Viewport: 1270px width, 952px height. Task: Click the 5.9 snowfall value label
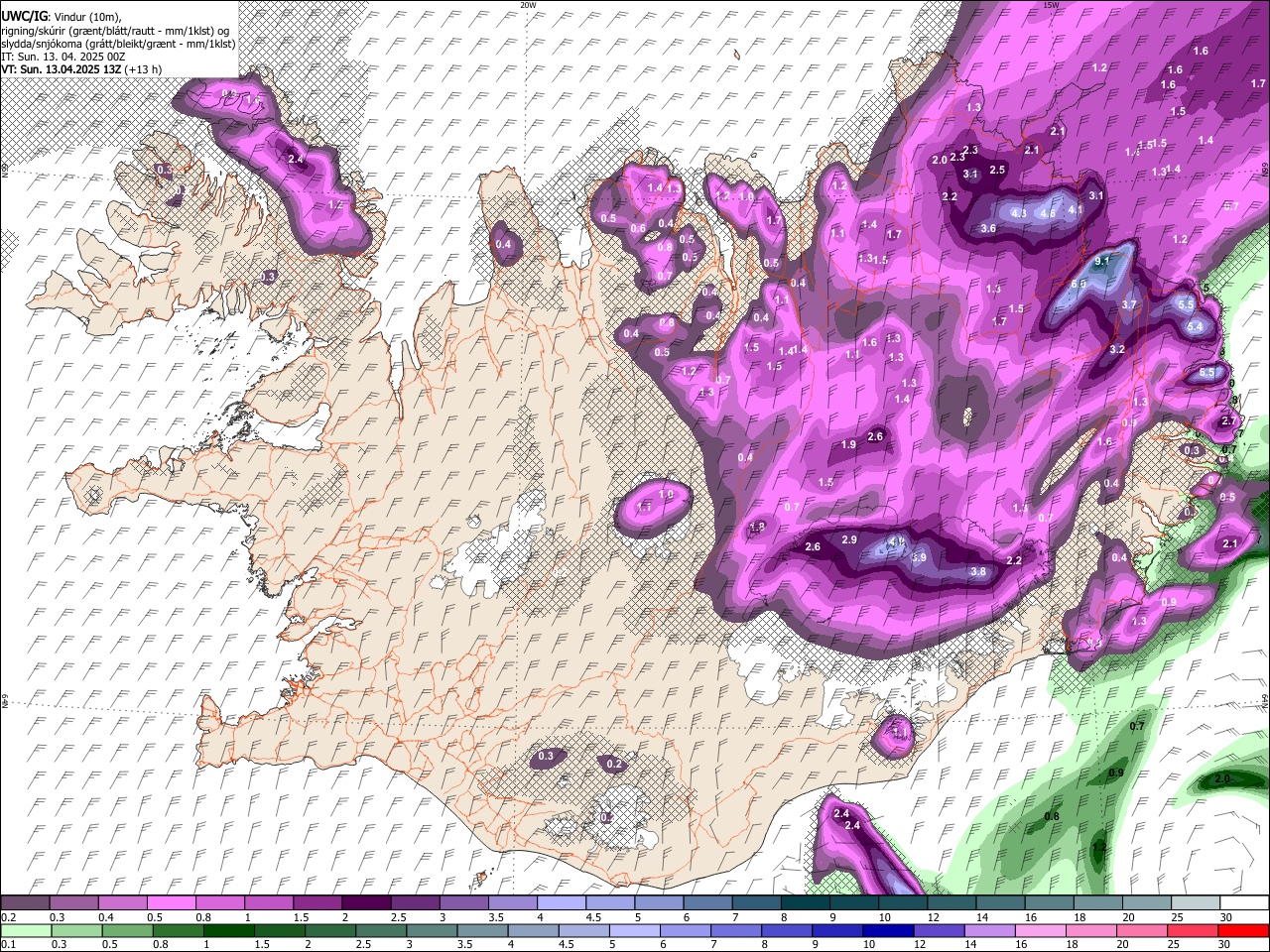pyautogui.click(x=919, y=557)
